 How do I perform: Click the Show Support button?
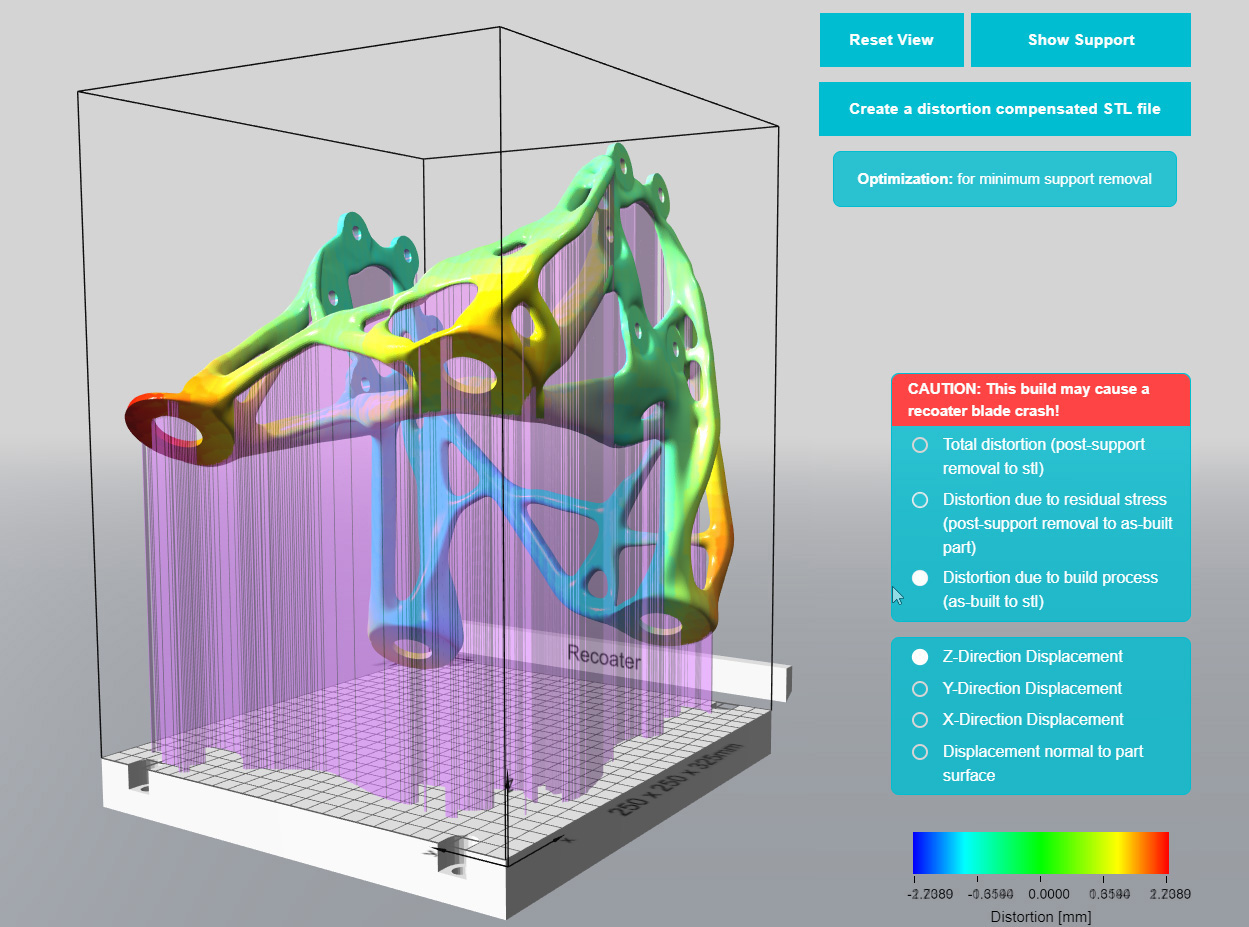click(1080, 40)
